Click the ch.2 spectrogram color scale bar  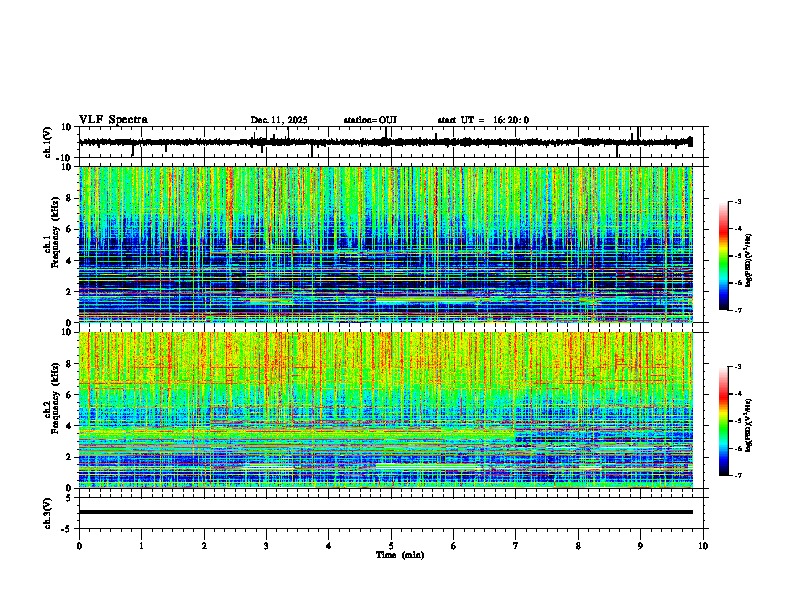(x=724, y=421)
